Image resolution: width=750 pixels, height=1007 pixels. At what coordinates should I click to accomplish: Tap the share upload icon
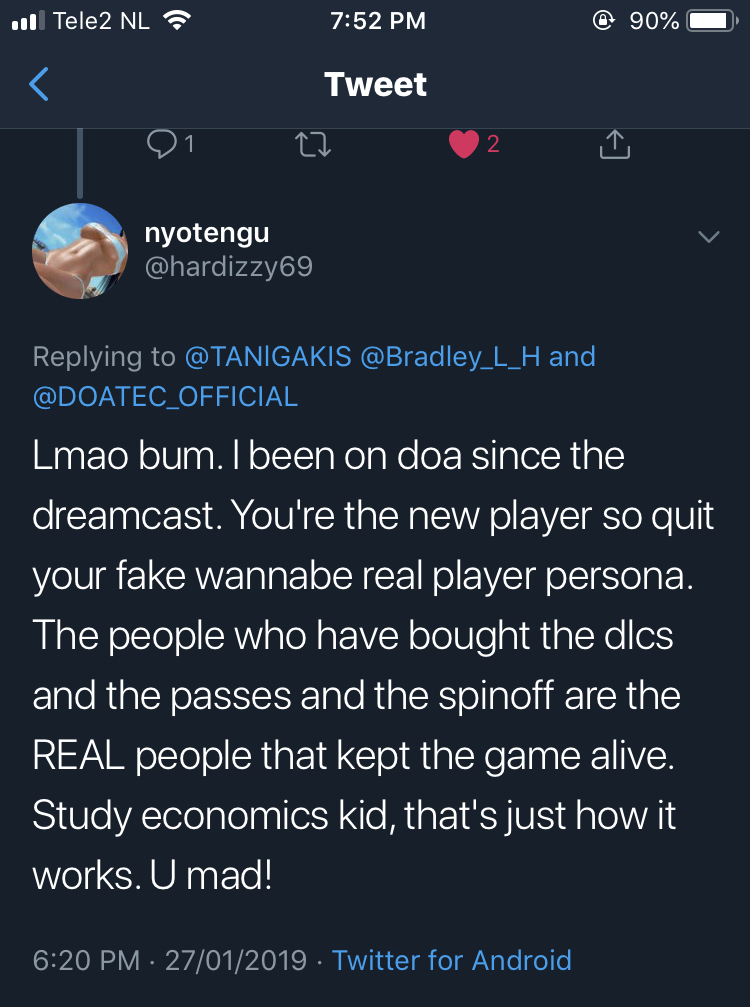pyautogui.click(x=614, y=145)
